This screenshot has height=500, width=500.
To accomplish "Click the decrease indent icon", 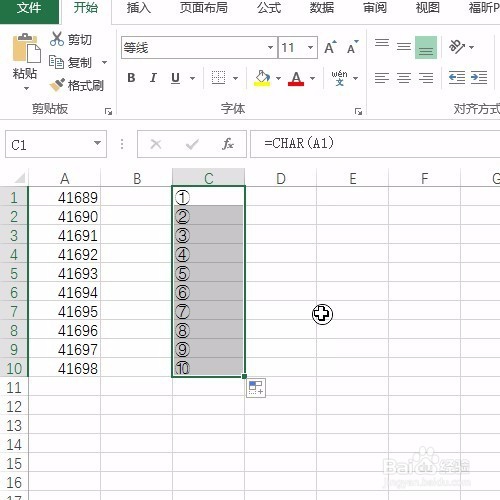I will click(x=457, y=78).
